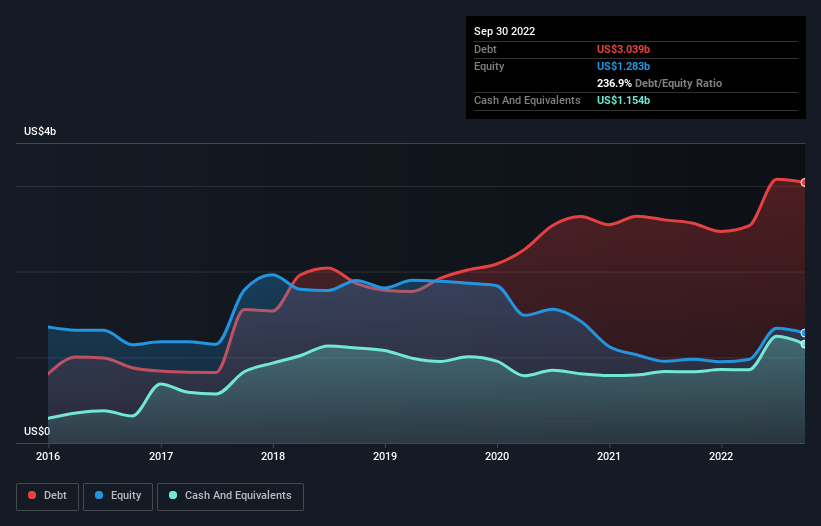The height and width of the screenshot is (526, 821).
Task: Click the 2017 x-axis label
Action: click(161, 456)
